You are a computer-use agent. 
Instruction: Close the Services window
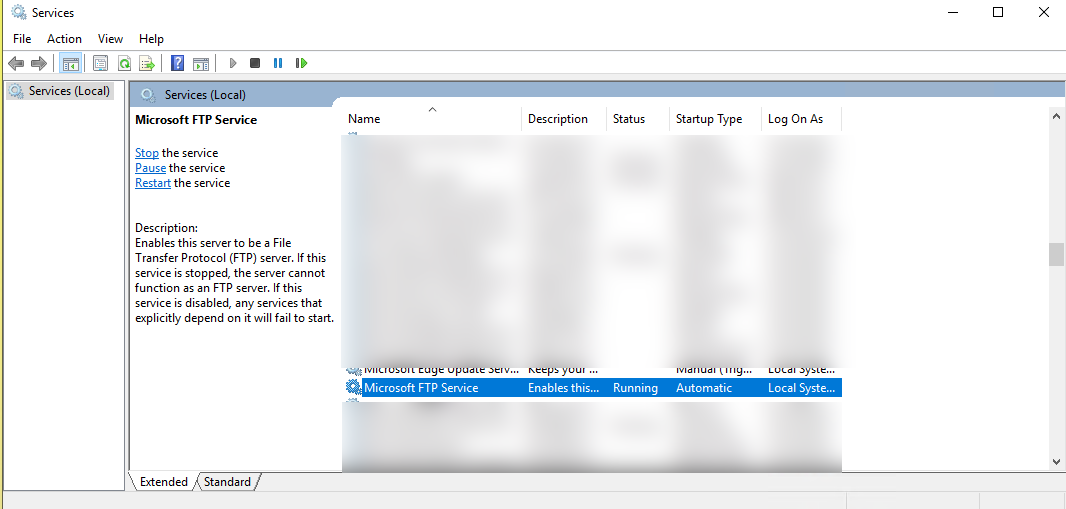pos(1044,12)
